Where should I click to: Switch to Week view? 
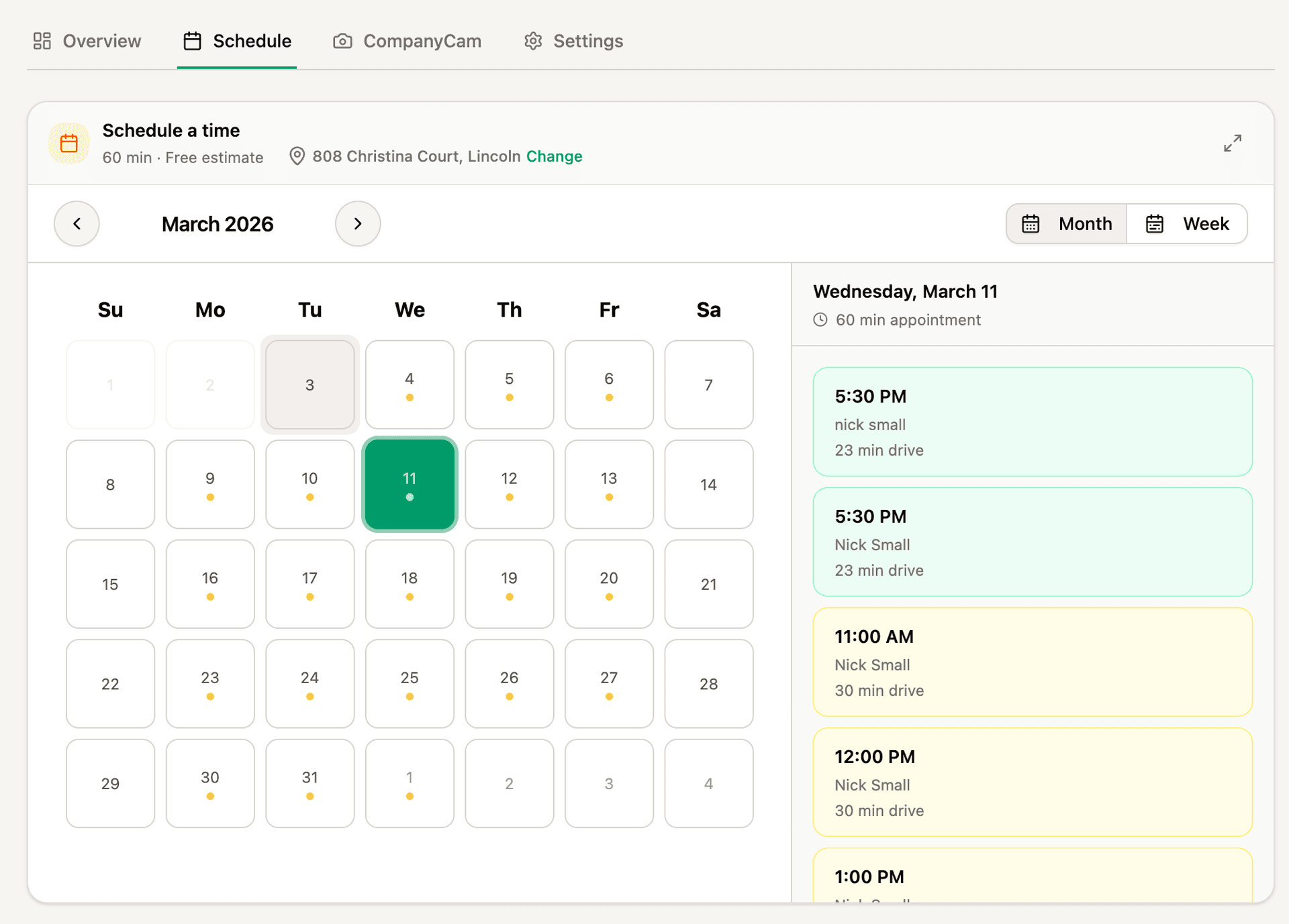coord(1187,223)
